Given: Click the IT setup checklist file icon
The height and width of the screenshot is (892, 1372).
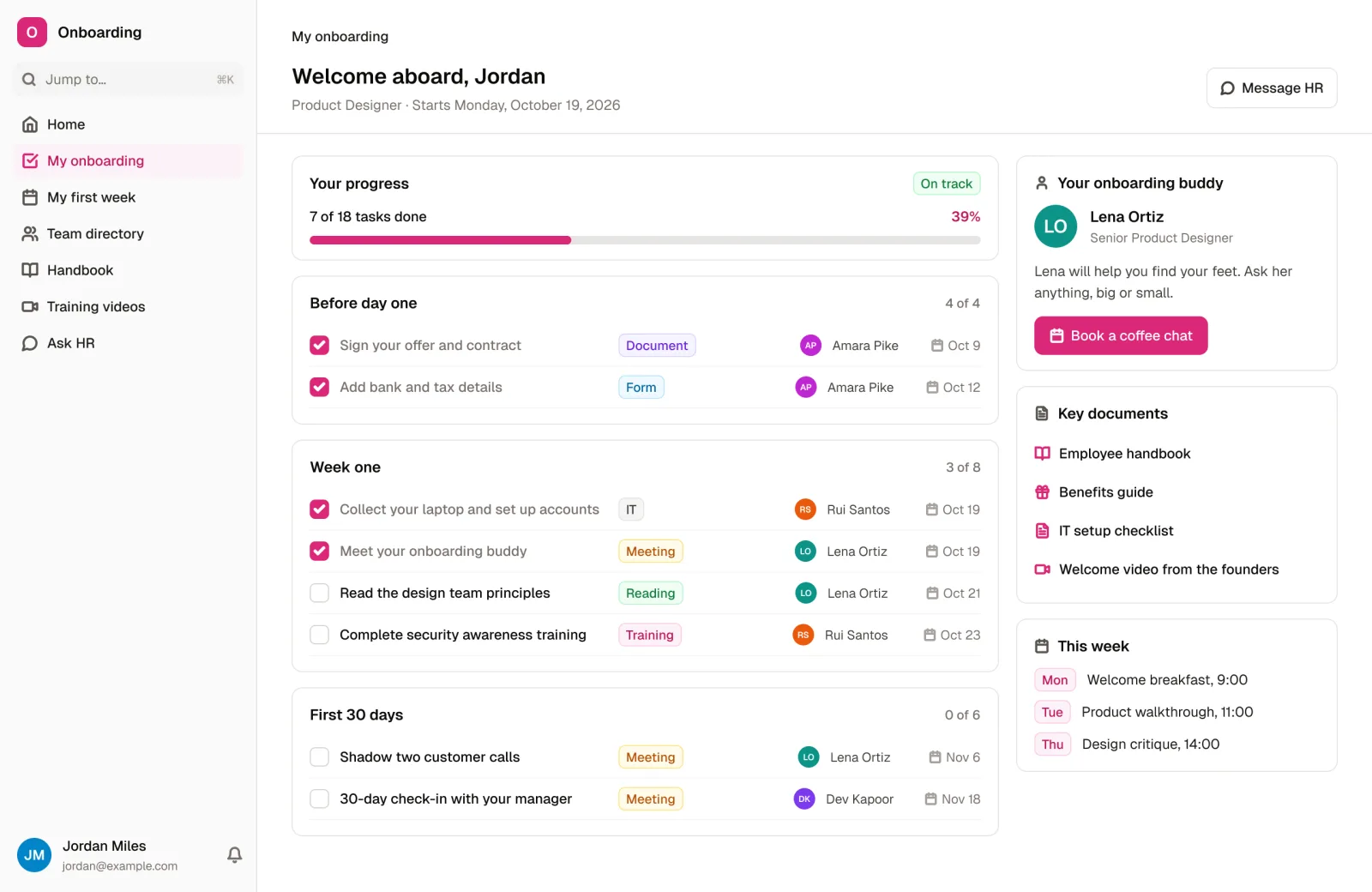Looking at the screenshot, I should coord(1042,531).
